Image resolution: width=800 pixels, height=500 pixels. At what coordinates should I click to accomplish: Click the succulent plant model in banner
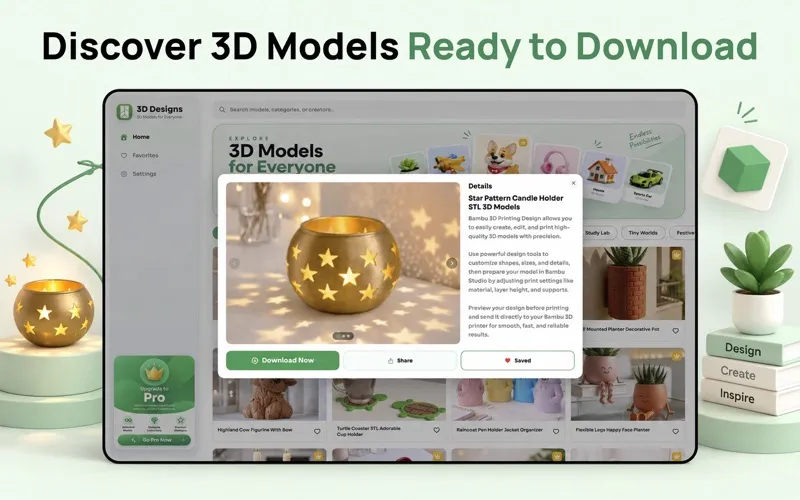pos(408,164)
